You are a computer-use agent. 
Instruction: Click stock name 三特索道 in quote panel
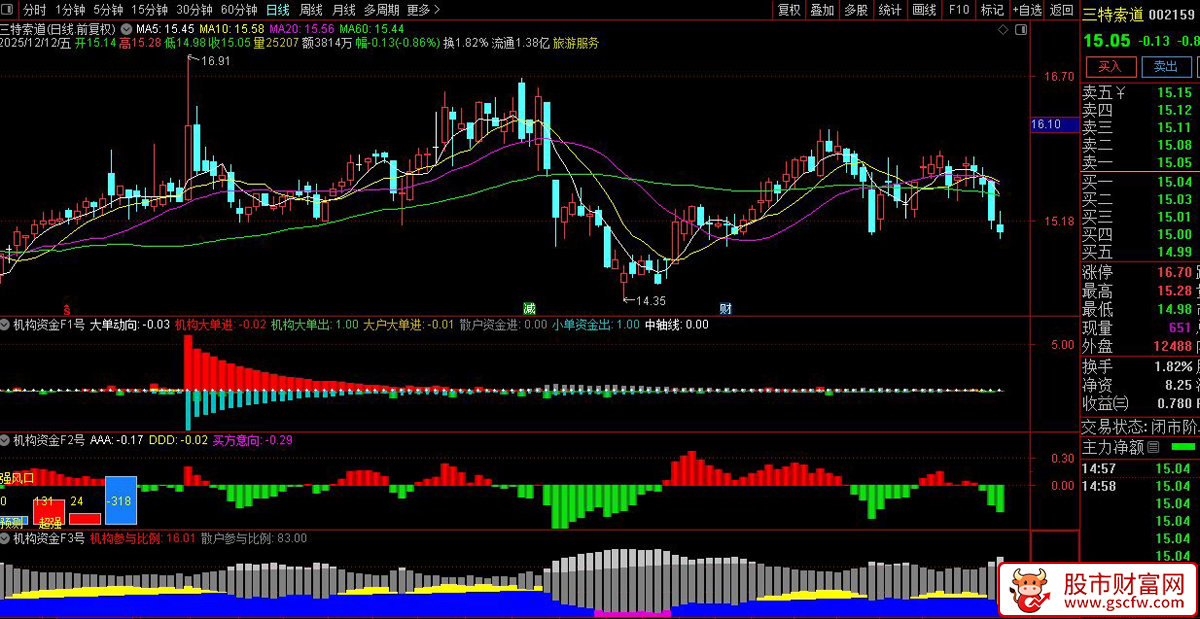click(x=1113, y=13)
